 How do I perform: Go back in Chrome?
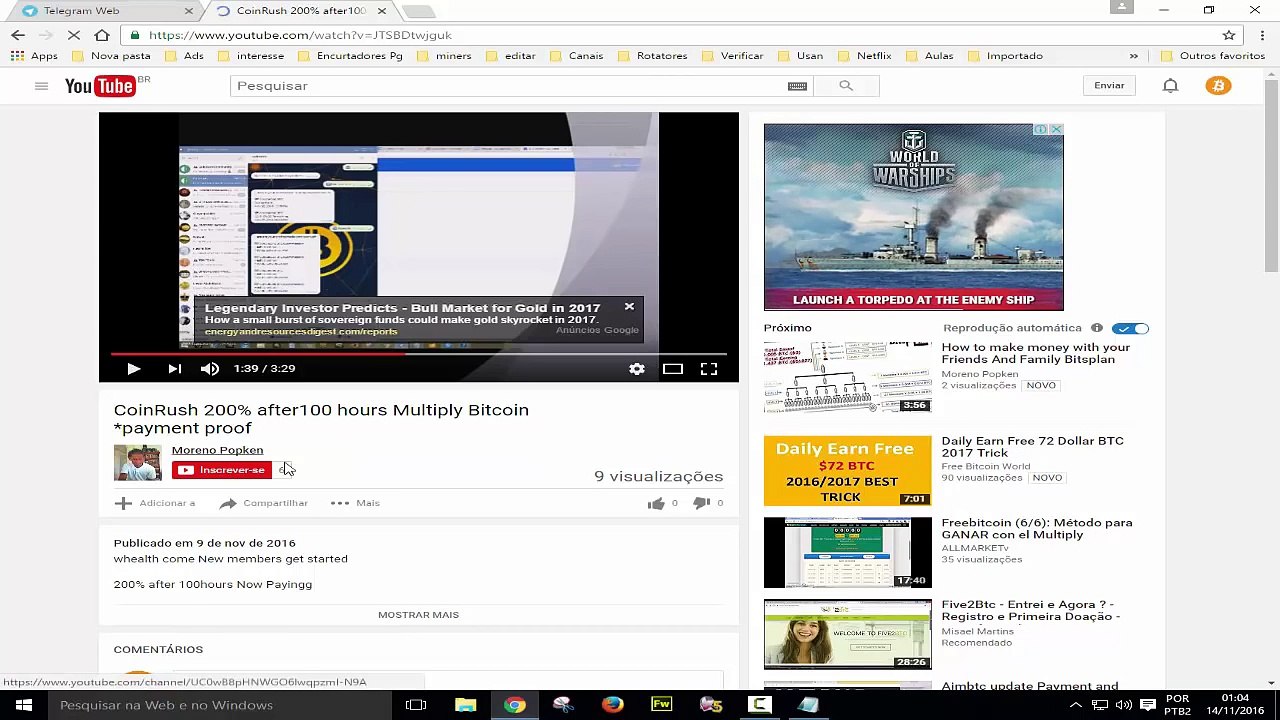click(x=17, y=35)
